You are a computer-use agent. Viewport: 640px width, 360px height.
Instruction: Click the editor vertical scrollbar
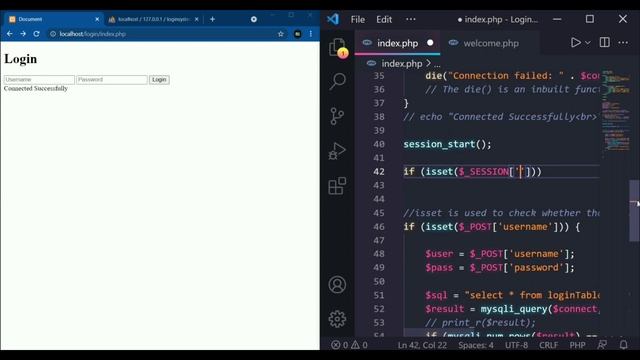tap(634, 211)
